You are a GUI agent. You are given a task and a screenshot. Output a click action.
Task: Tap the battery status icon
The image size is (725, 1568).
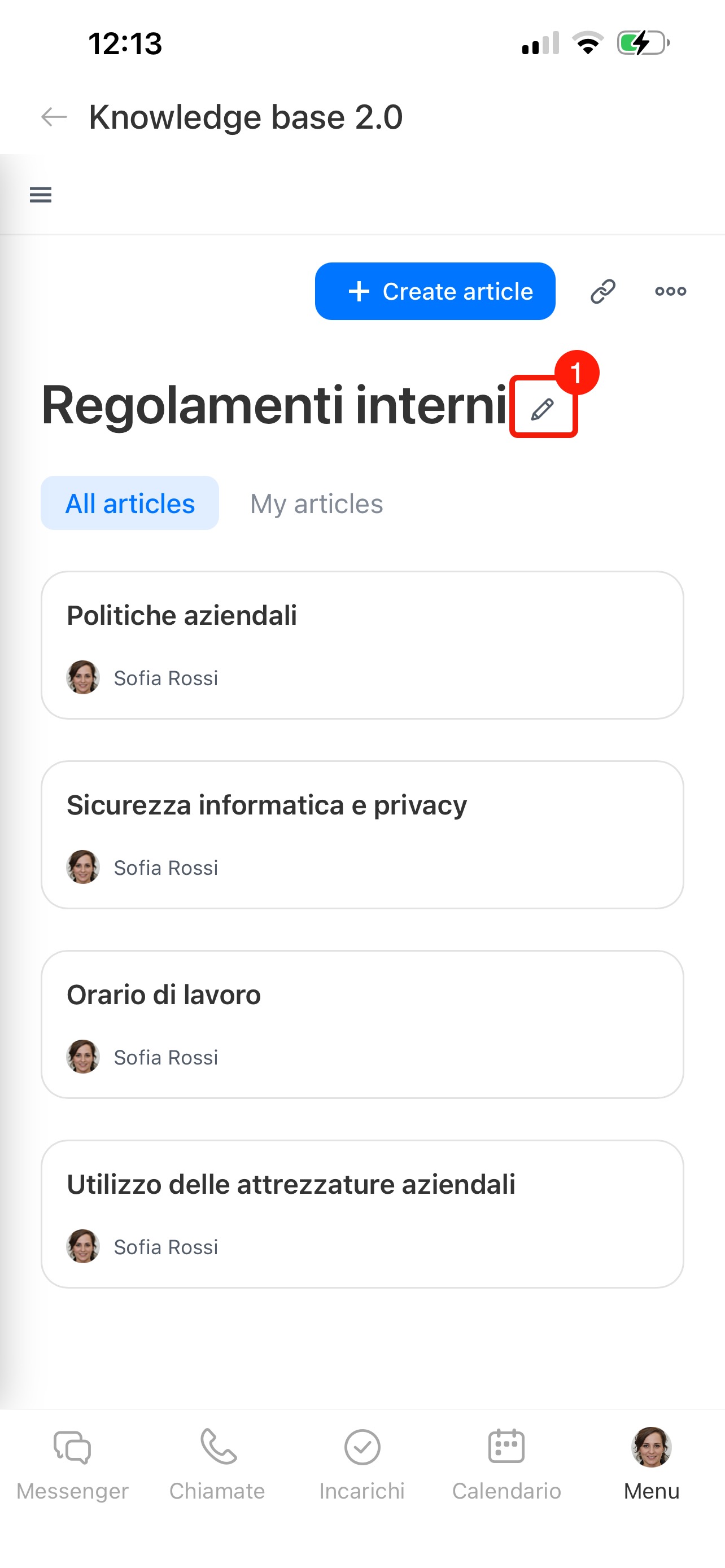click(644, 43)
